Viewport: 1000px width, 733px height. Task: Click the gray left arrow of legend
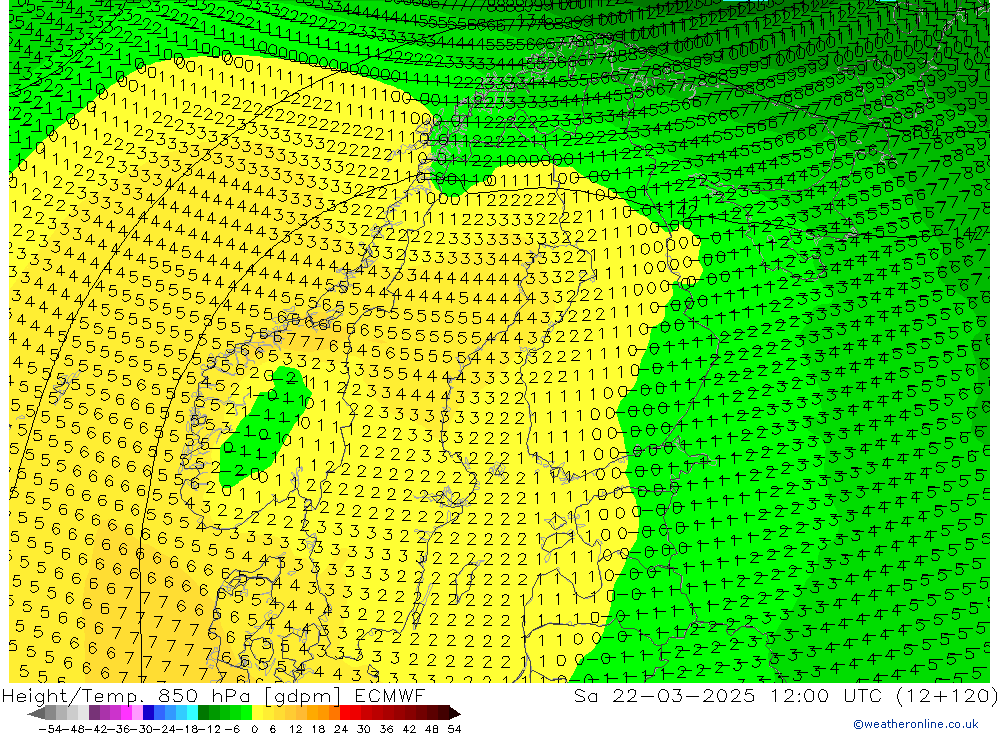(36, 713)
